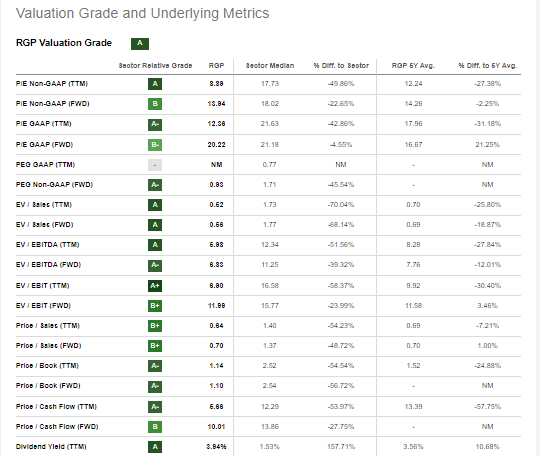
Task: Click the EV / EBITDA (TTM) grade badge
Action: coord(155,245)
